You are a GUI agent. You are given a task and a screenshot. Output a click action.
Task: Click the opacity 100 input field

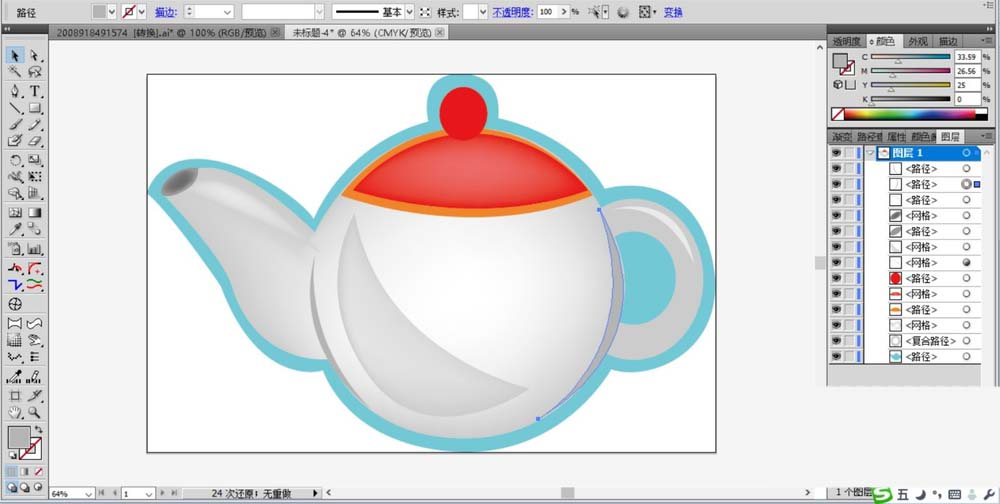(x=547, y=12)
